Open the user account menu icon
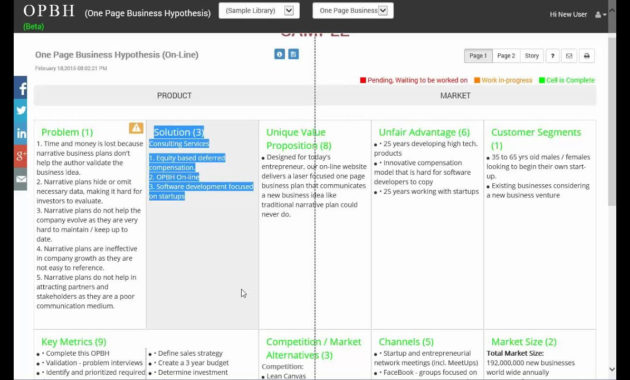630x380 pixels. (600, 14)
